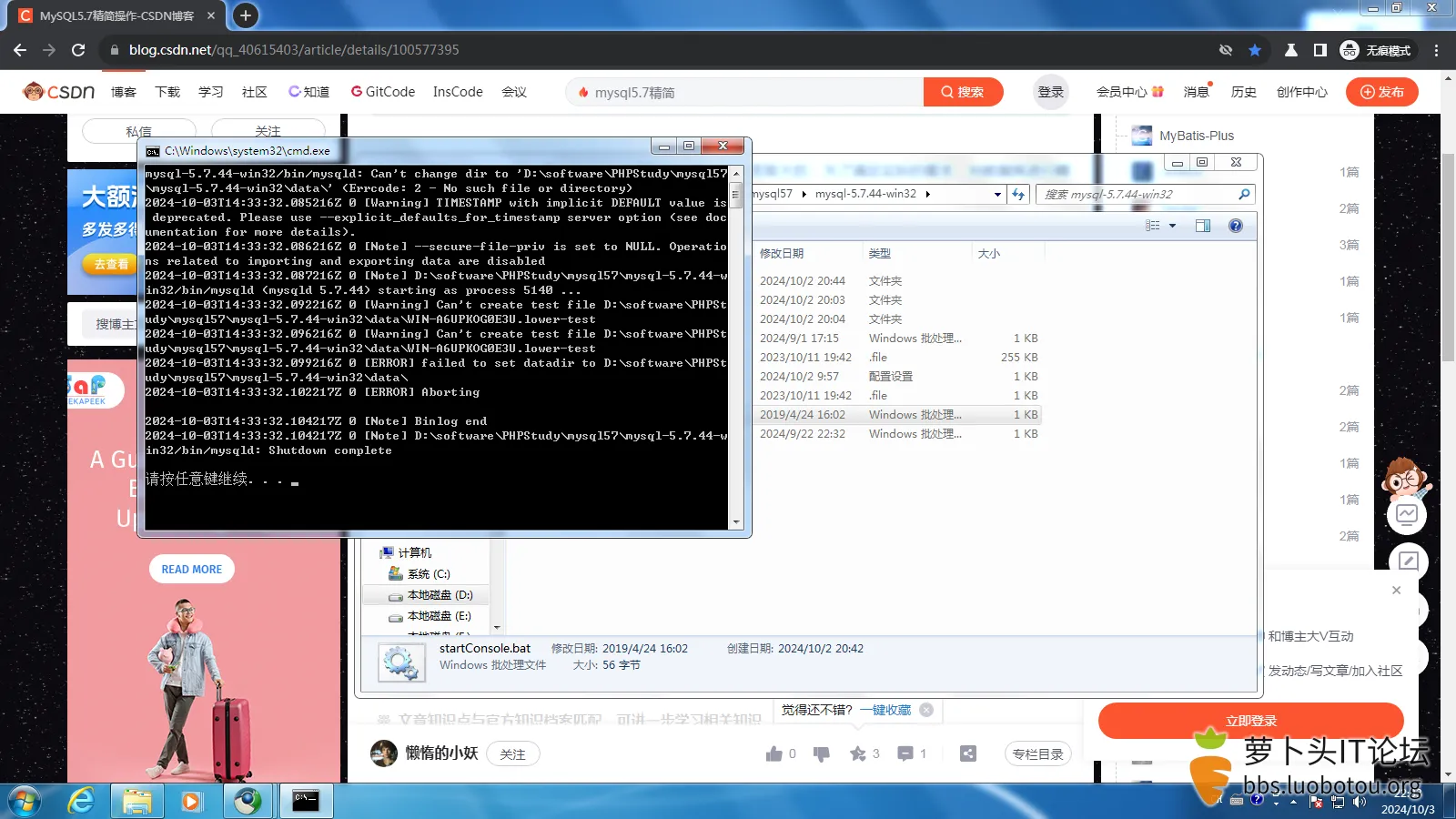Open comments via speech bubble icon
This screenshot has height=819, width=1456.
(905, 753)
